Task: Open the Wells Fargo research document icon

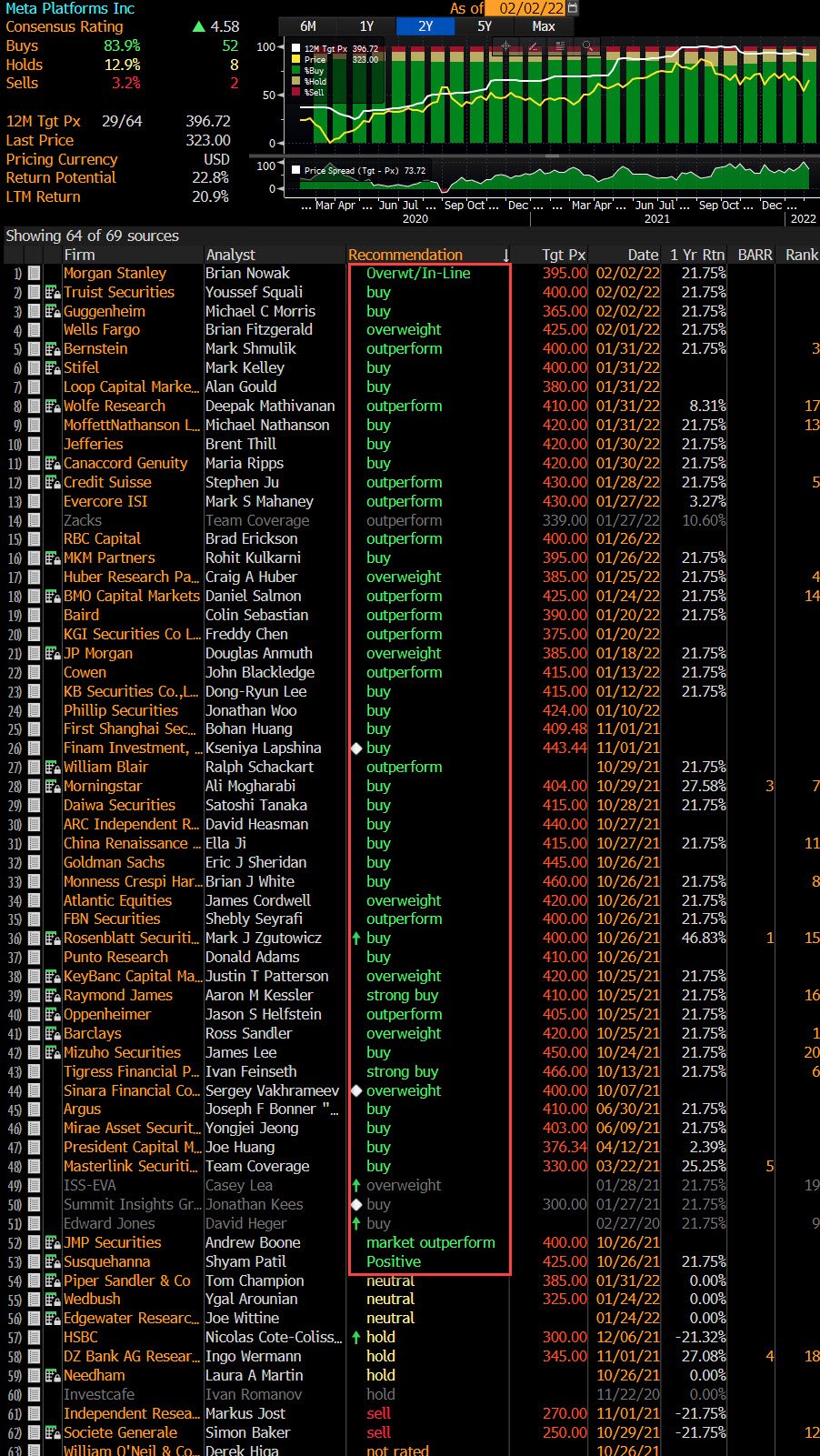Action: point(34,330)
